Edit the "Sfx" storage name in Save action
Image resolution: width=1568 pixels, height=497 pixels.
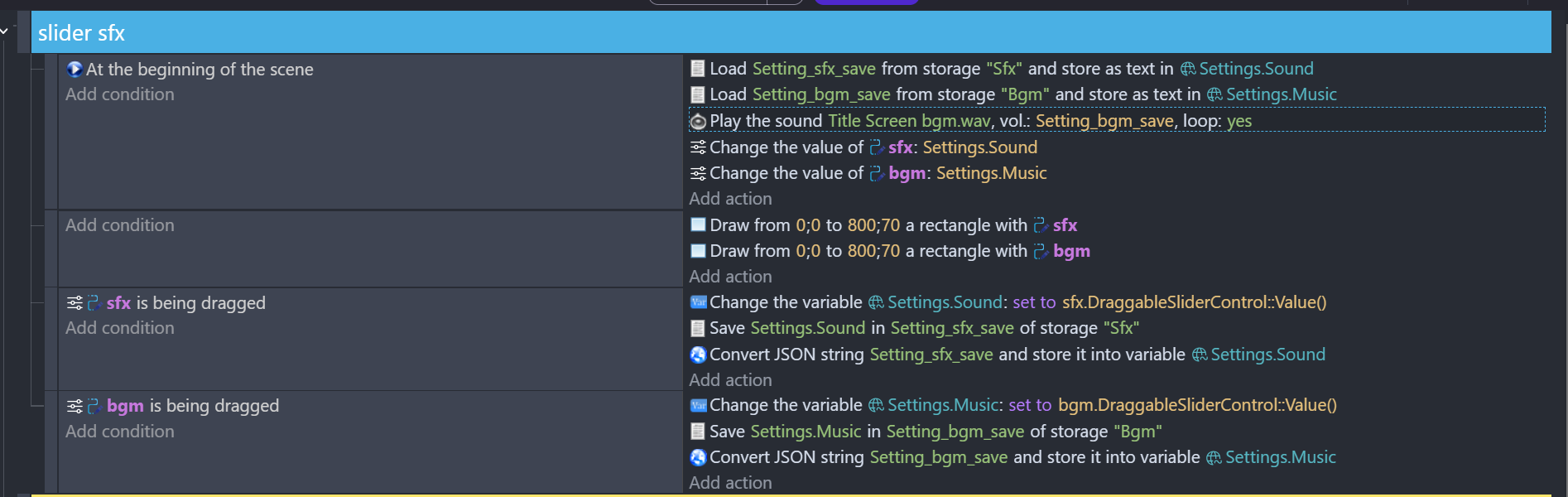click(1121, 328)
